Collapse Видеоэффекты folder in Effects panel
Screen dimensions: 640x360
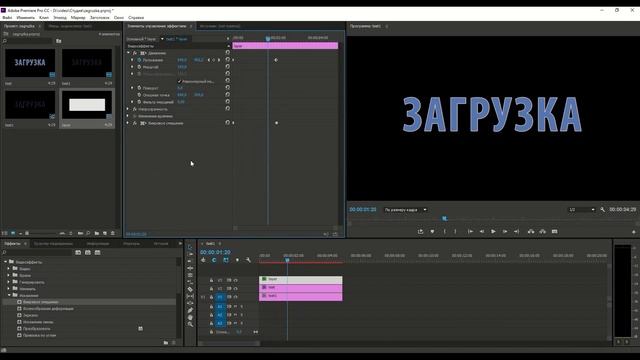pos(6,262)
